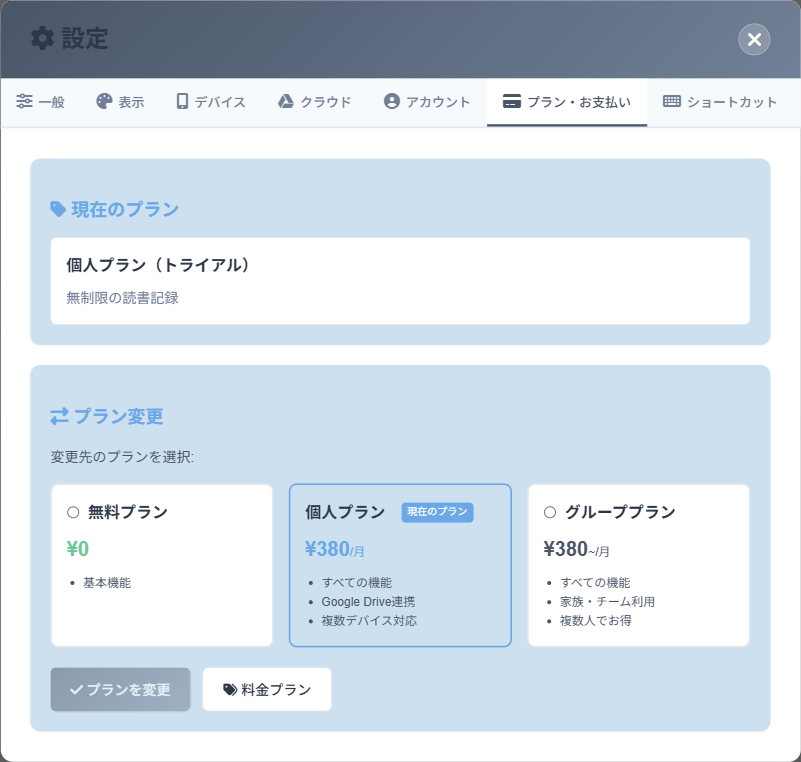Click the 現在のプラン badge on 個人プラン
801x762 pixels.
pyautogui.click(x=437, y=511)
